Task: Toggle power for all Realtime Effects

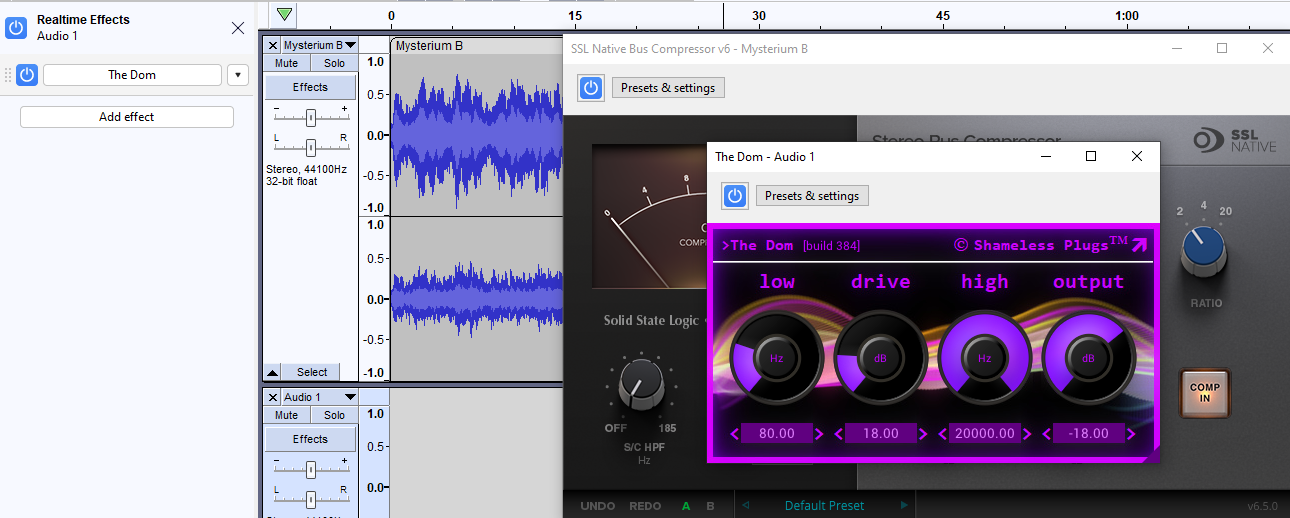Action: point(16,27)
